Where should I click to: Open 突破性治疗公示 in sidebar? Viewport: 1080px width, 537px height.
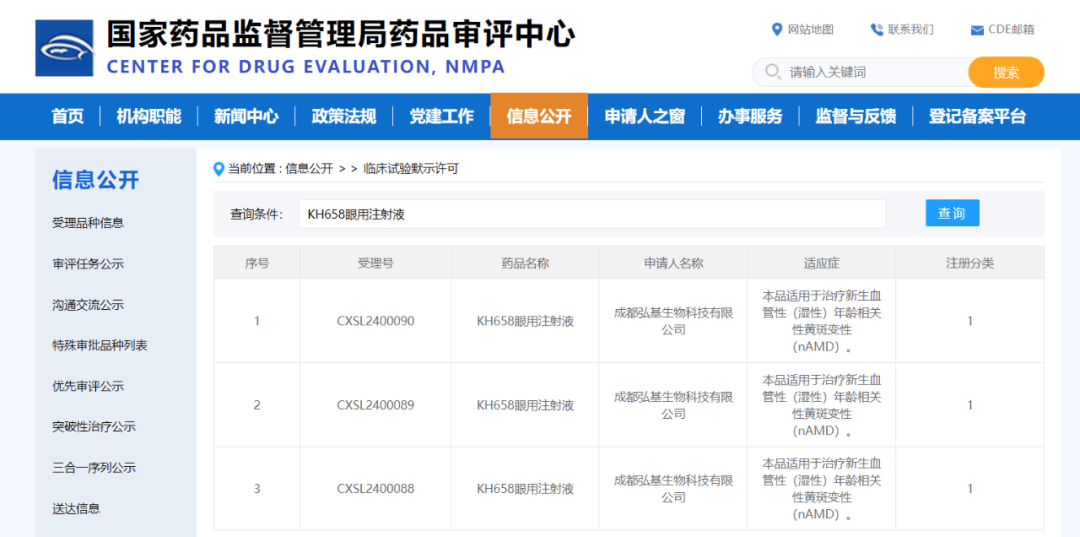point(94,427)
